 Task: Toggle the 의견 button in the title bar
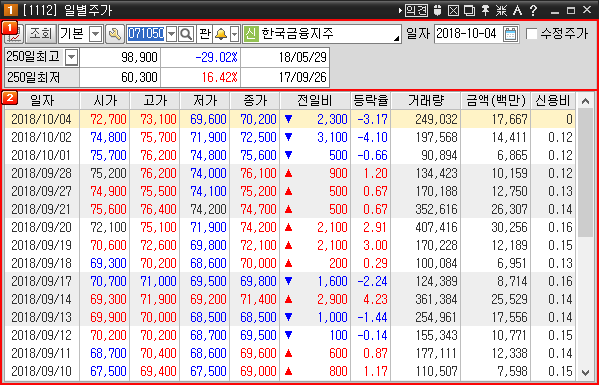point(416,10)
